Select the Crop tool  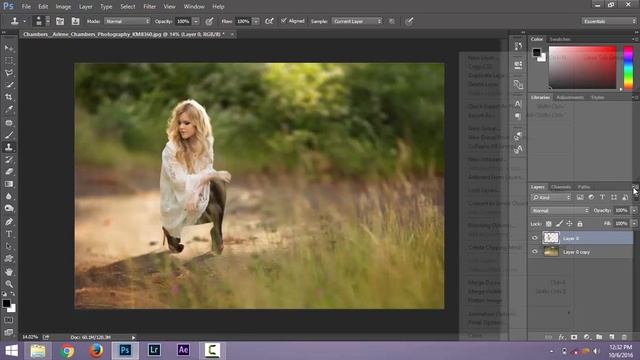click(9, 97)
